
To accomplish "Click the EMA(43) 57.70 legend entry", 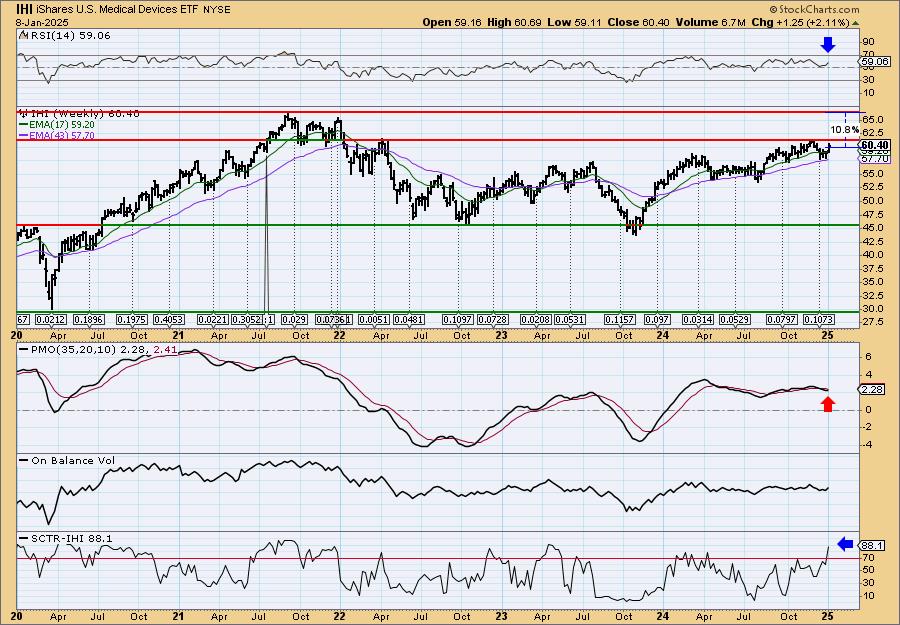I will click(57, 135).
